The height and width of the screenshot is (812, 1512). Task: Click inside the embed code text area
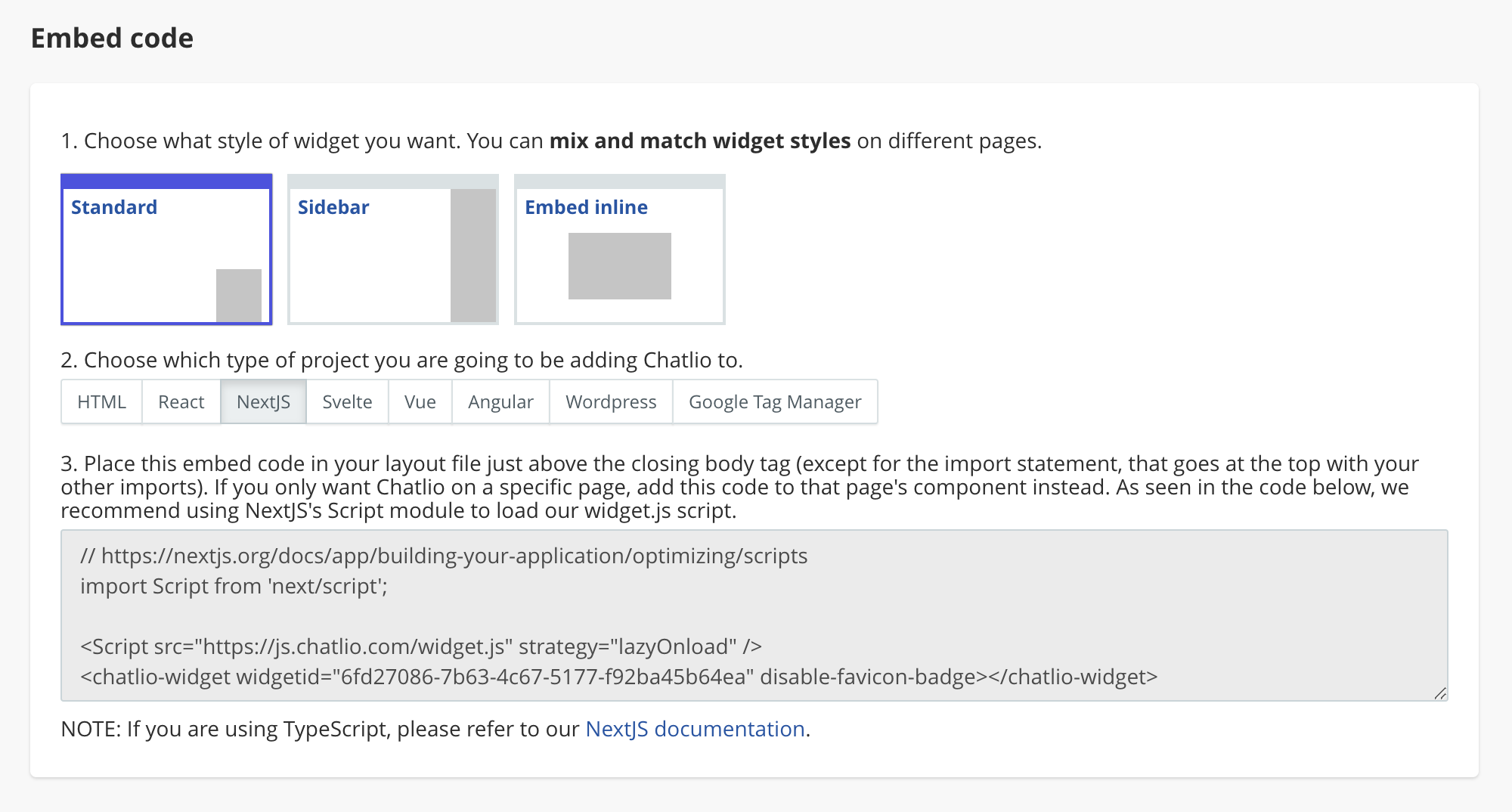click(754, 615)
